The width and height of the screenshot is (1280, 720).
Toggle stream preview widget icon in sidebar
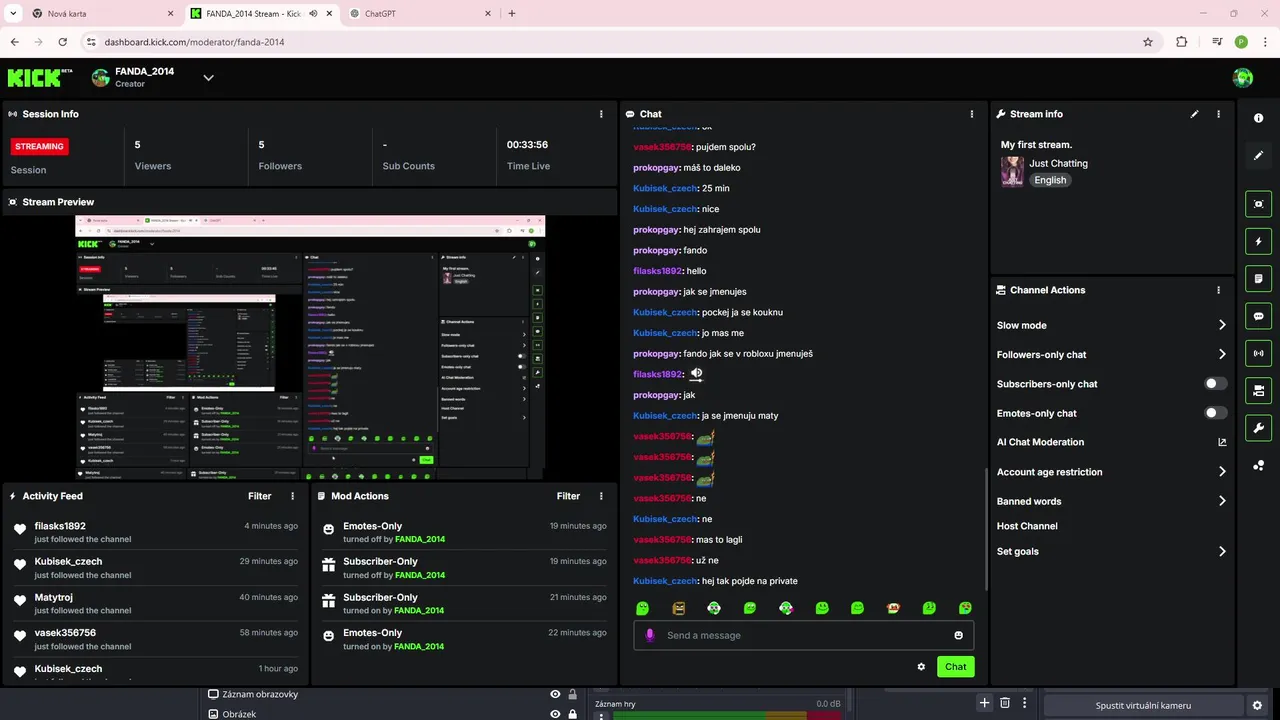coord(1258,204)
